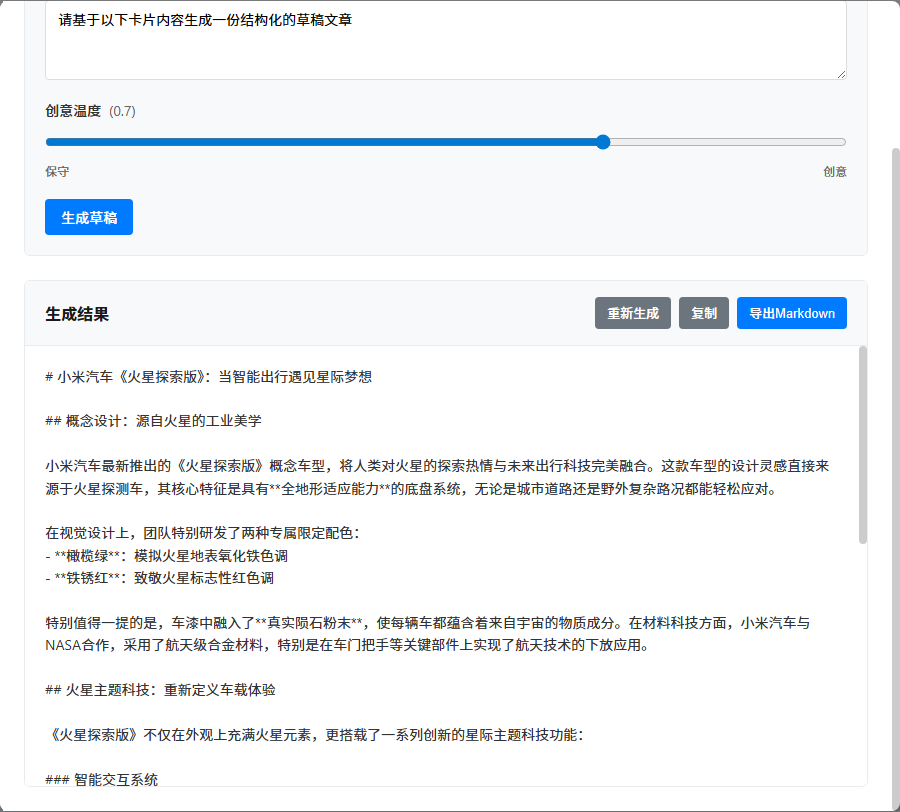
Task: Copy the result with 复制 button
Action: click(x=704, y=313)
